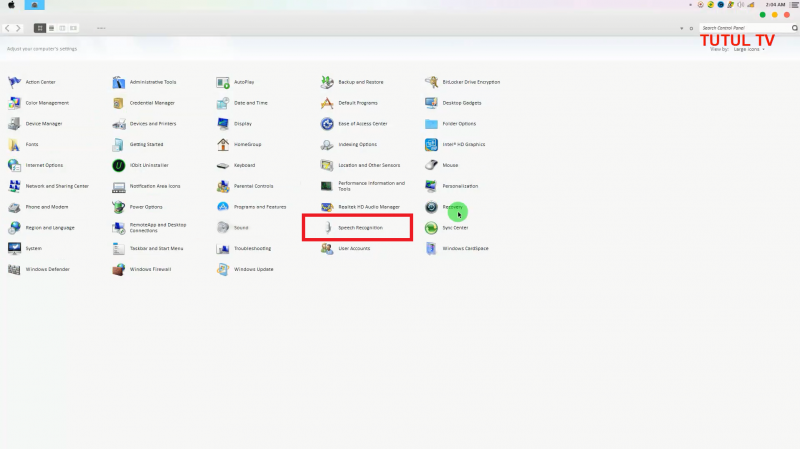Click Programs and Features link
800x449 pixels.
pyautogui.click(x=260, y=207)
